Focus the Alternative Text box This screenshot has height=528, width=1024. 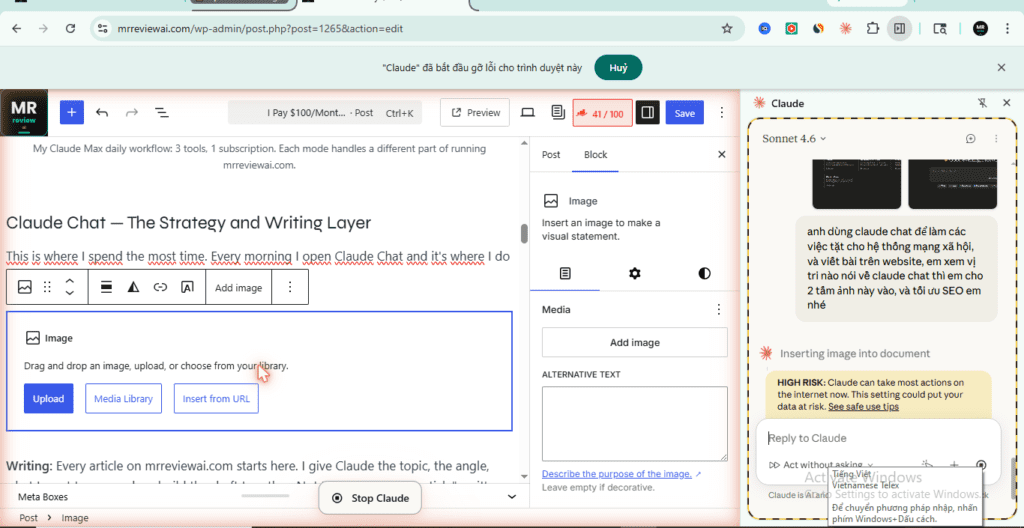click(x=635, y=423)
